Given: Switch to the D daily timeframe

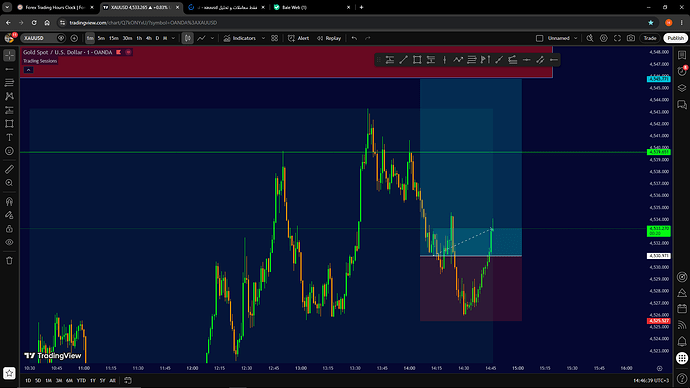Looking at the screenshot, I should [157, 38].
